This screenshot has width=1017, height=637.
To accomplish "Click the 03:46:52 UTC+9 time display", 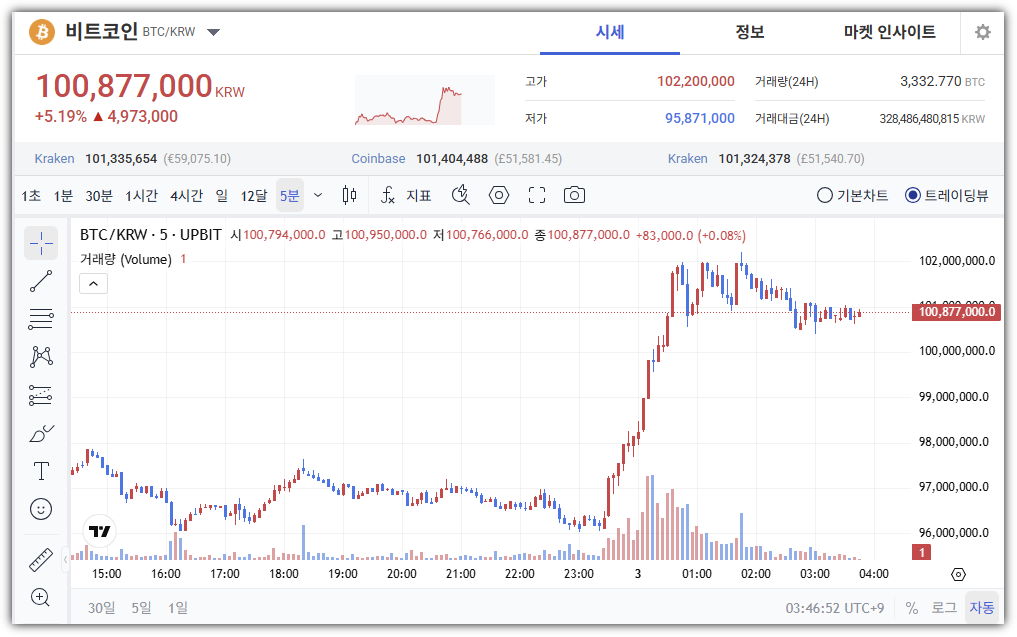I will pos(837,607).
